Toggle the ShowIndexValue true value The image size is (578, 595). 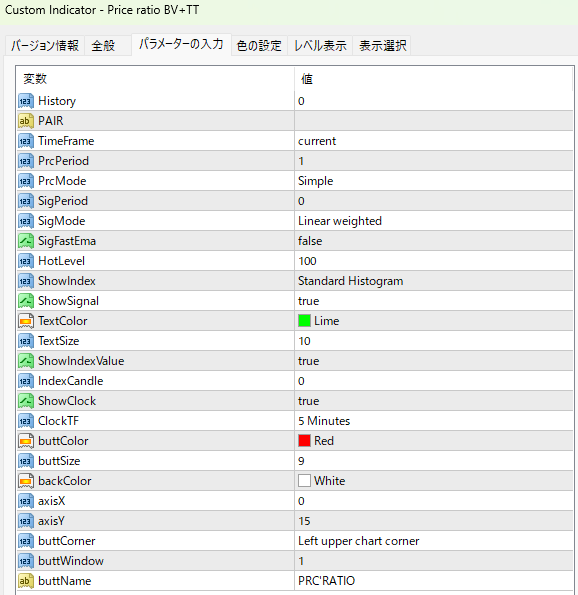[434, 361]
